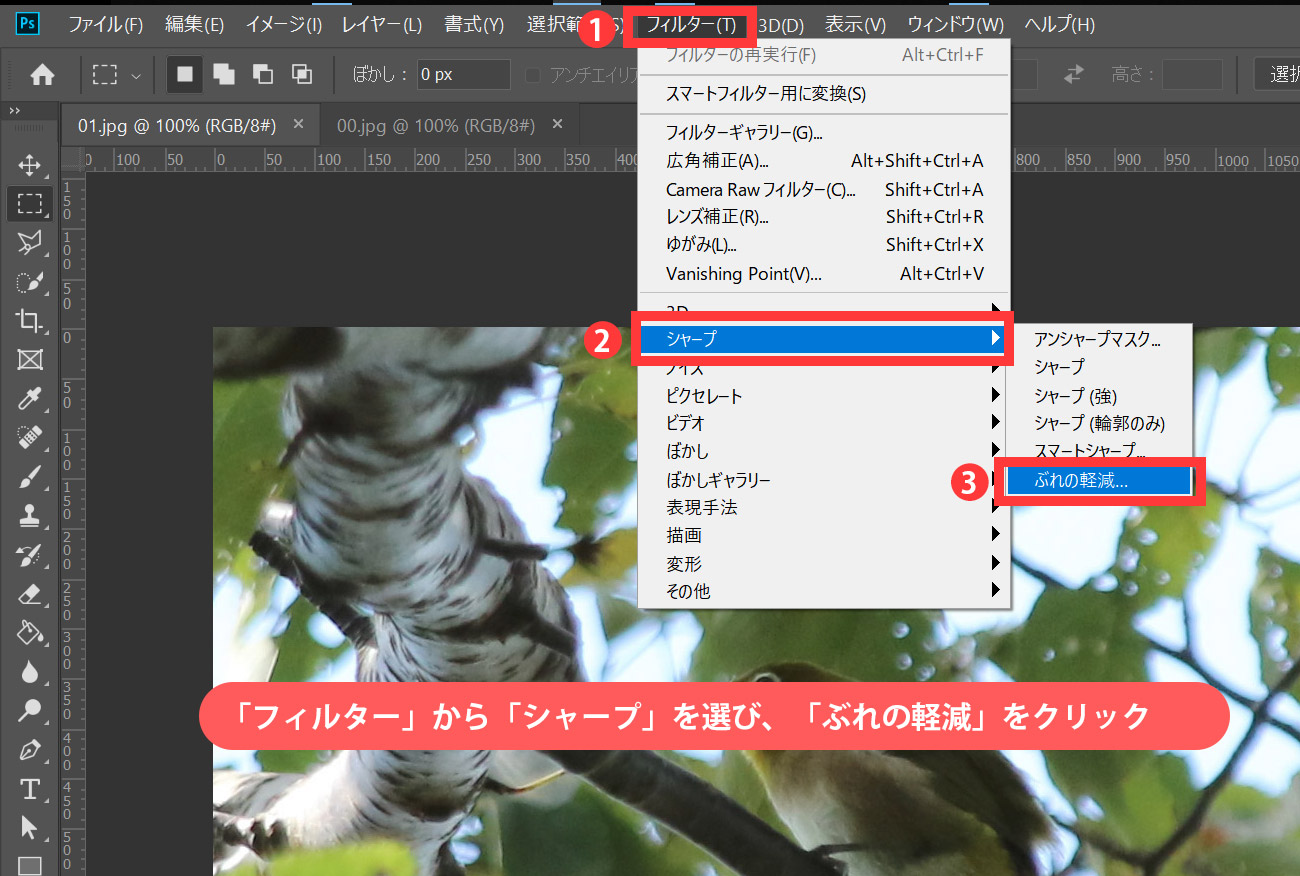Select the Dodge tool
The height and width of the screenshot is (876, 1300).
coord(29,711)
